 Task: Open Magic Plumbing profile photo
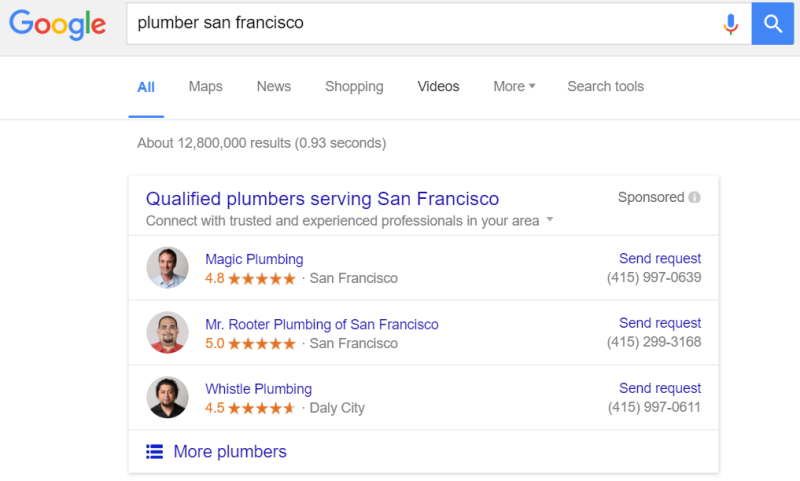click(x=167, y=267)
